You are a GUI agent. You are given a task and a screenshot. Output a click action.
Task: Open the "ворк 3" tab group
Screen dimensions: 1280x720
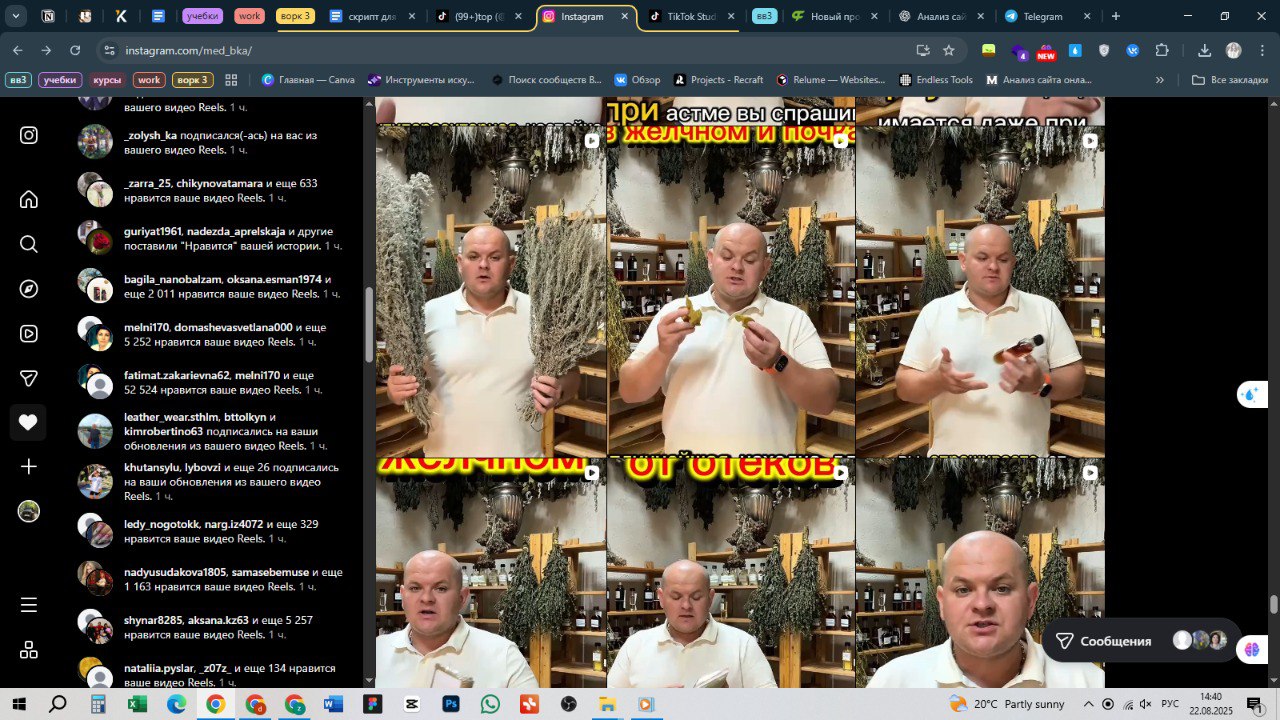point(294,16)
